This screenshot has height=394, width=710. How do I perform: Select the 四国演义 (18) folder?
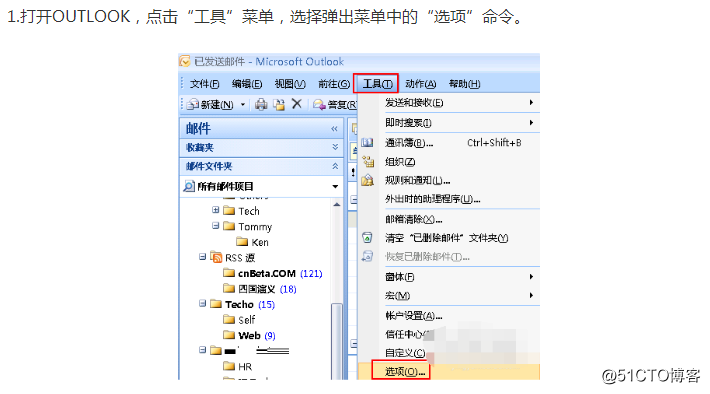267,289
